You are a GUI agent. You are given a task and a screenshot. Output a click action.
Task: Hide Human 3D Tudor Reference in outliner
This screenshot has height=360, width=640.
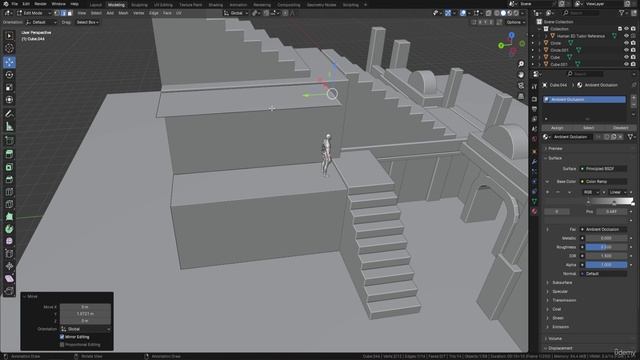pyautogui.click(x=626, y=36)
